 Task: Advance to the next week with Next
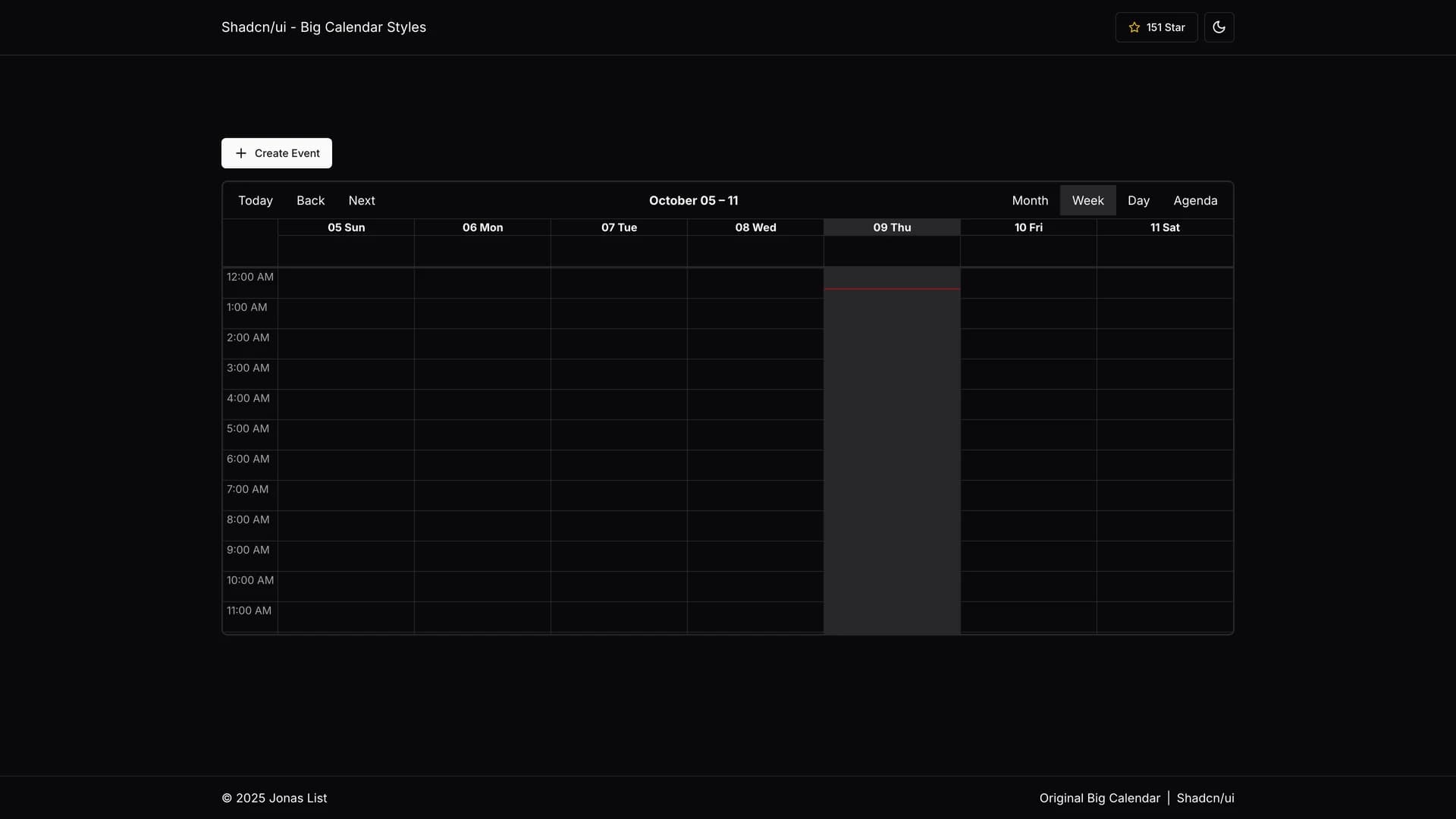[362, 200]
